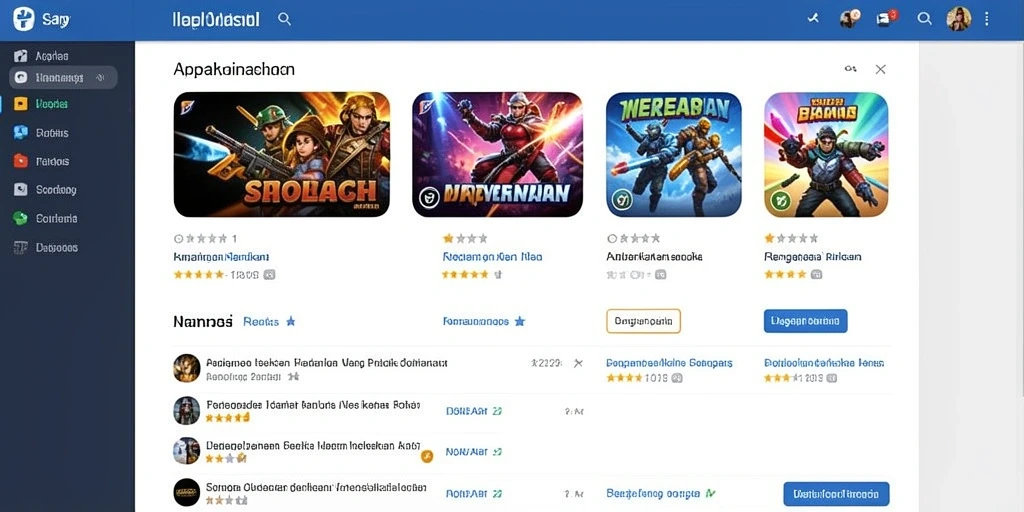Open the user profile avatar in top bar
The image size is (1024, 512).
tap(959, 19)
